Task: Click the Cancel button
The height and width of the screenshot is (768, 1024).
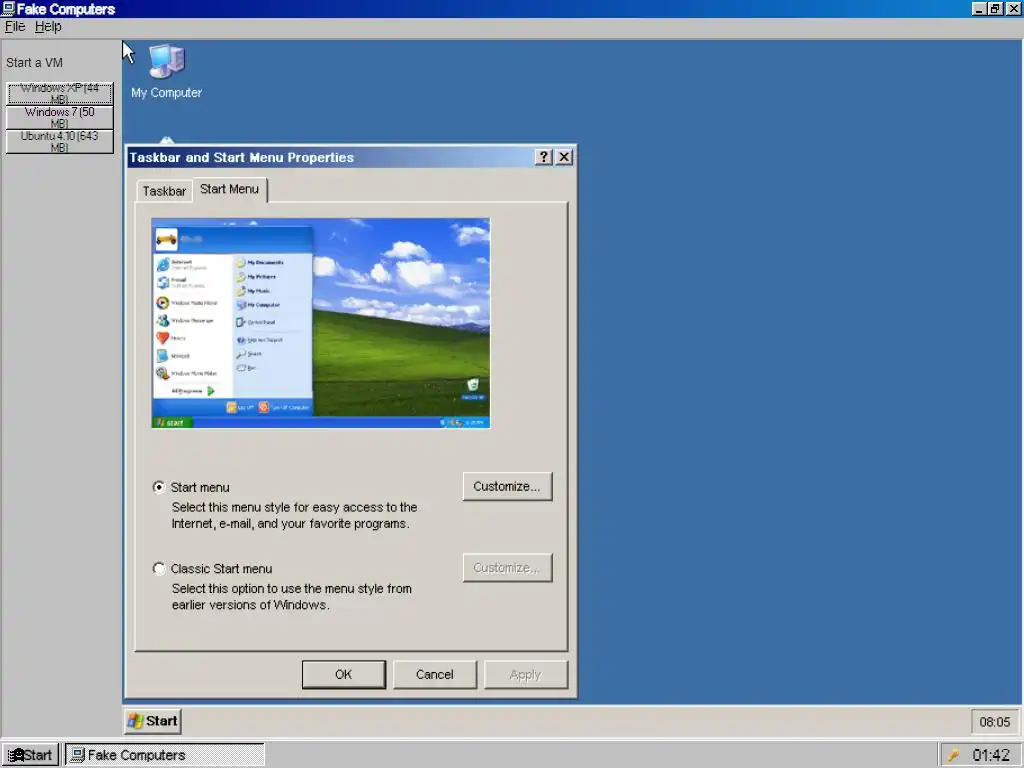Action: pyautogui.click(x=434, y=675)
